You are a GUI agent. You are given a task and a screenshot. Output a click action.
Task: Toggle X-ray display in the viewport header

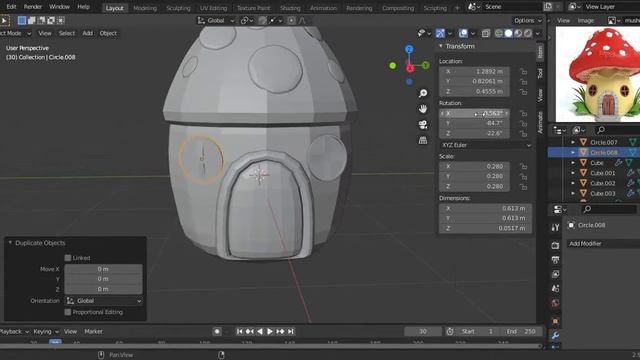[486, 33]
